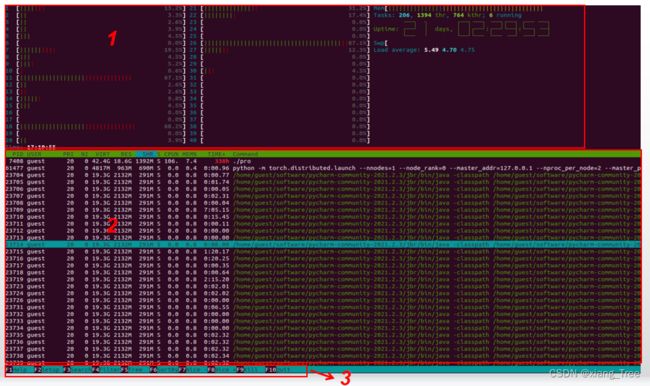Select process row with PID 23710
650x386 pixels.
coord(323,217)
